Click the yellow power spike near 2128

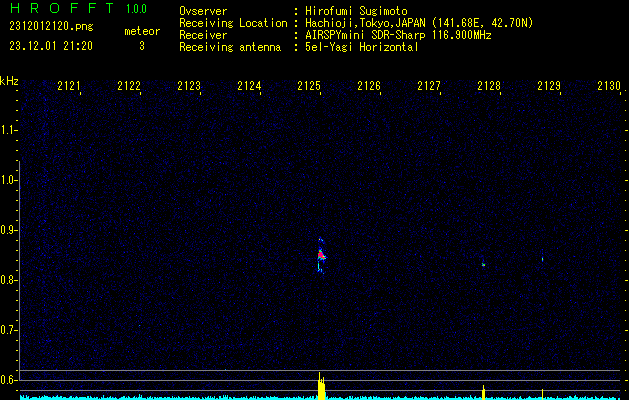(484, 392)
